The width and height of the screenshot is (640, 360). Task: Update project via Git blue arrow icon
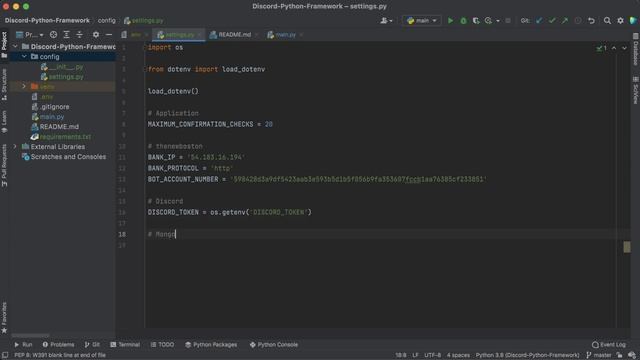[539, 20]
